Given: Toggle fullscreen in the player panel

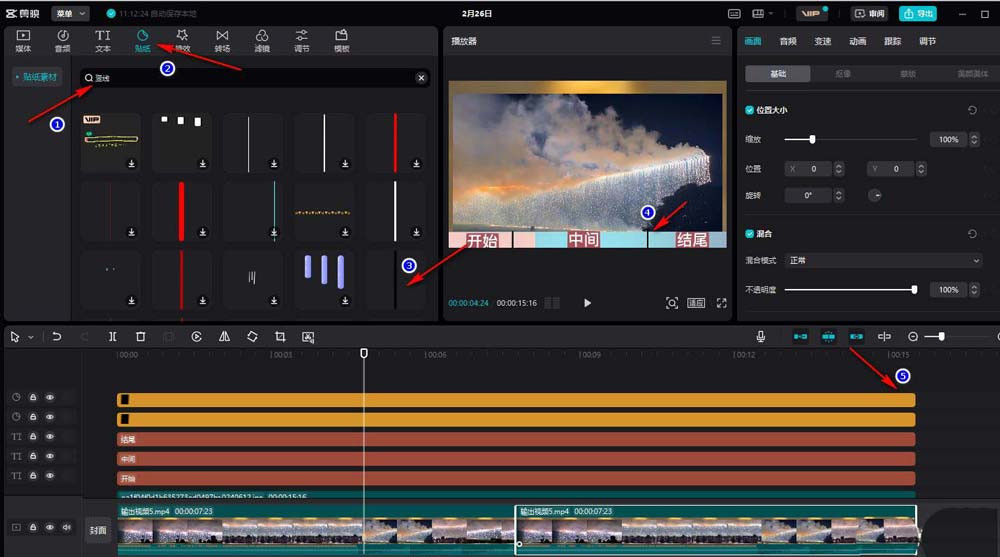Looking at the screenshot, I should pos(722,303).
